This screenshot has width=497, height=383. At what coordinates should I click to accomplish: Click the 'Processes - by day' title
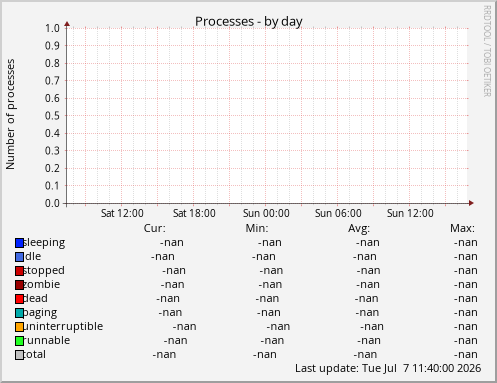pos(249,22)
